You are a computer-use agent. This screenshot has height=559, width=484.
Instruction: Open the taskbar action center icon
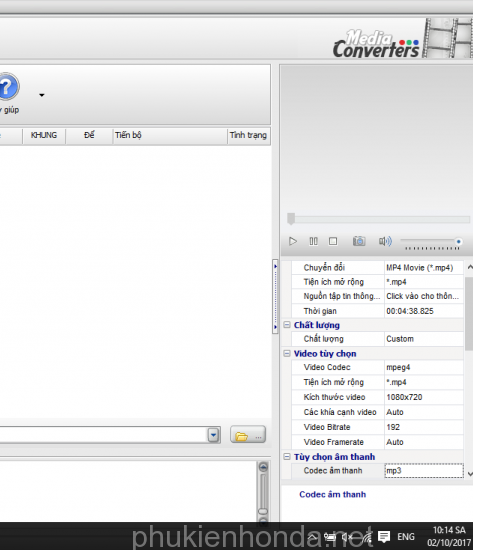pos(384,537)
